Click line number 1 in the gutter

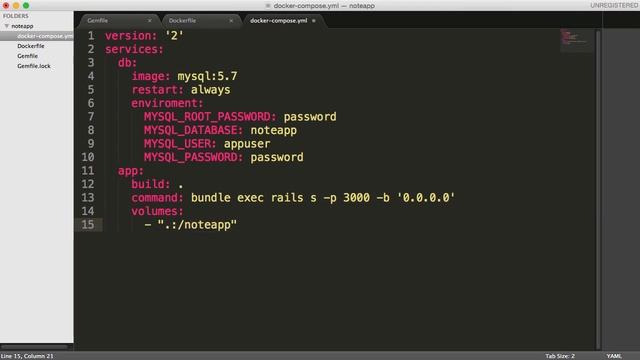click(x=91, y=36)
